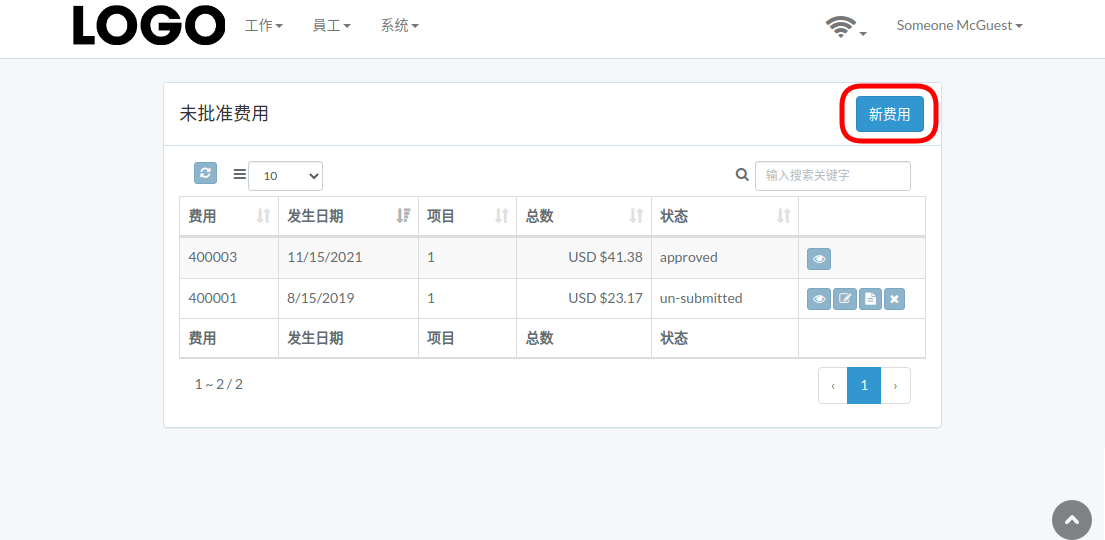Delete expense 400001 with X icon
1105x540 pixels.
894,299
